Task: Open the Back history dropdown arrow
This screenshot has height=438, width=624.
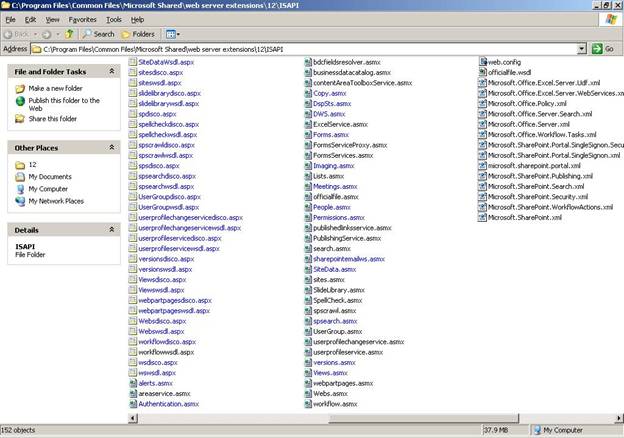Action: 35,35
